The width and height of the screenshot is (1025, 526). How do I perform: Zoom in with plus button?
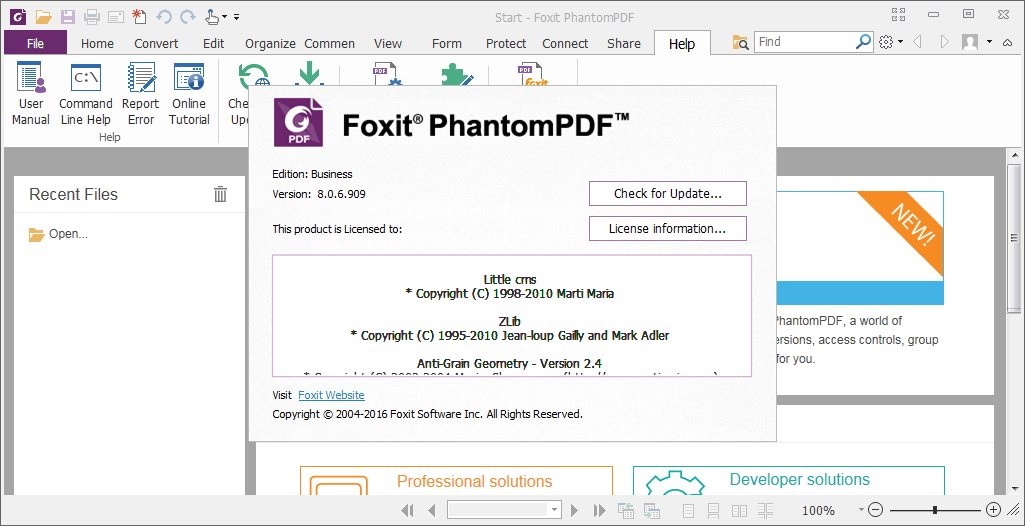tap(993, 510)
